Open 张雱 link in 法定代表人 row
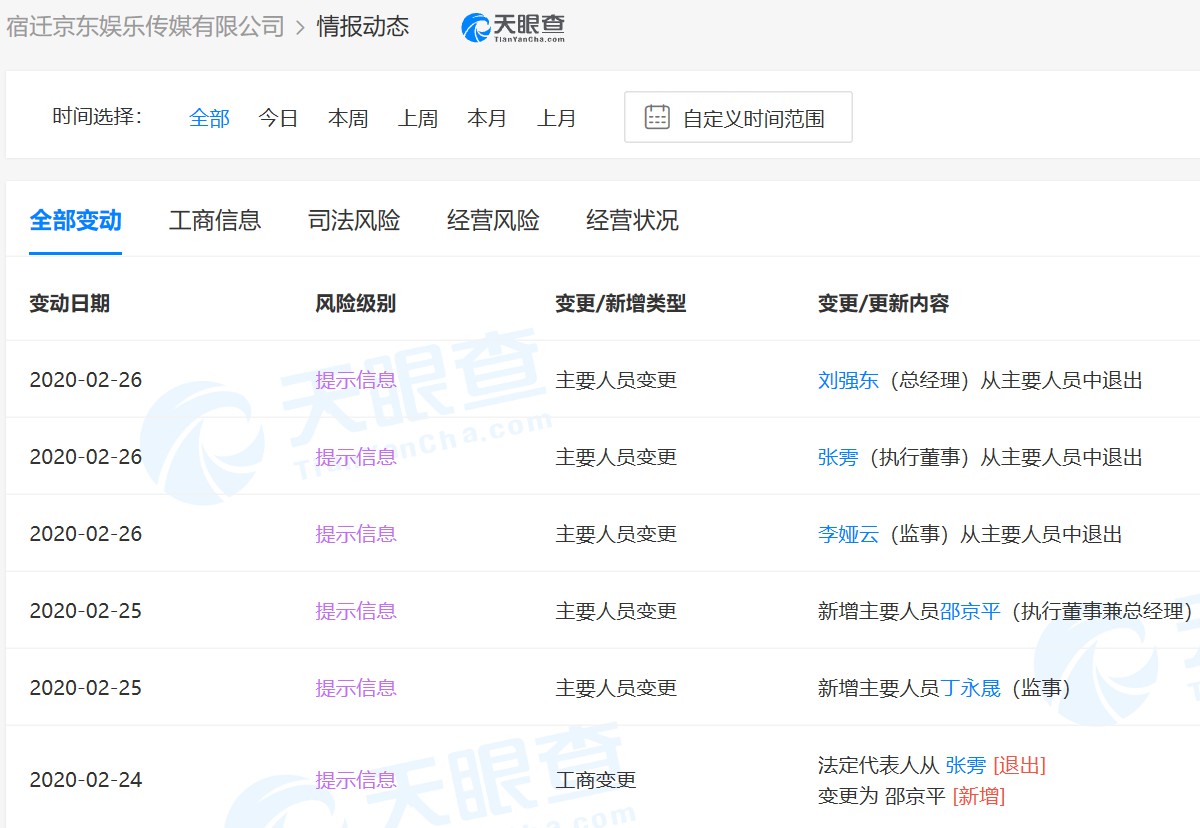 (966, 765)
